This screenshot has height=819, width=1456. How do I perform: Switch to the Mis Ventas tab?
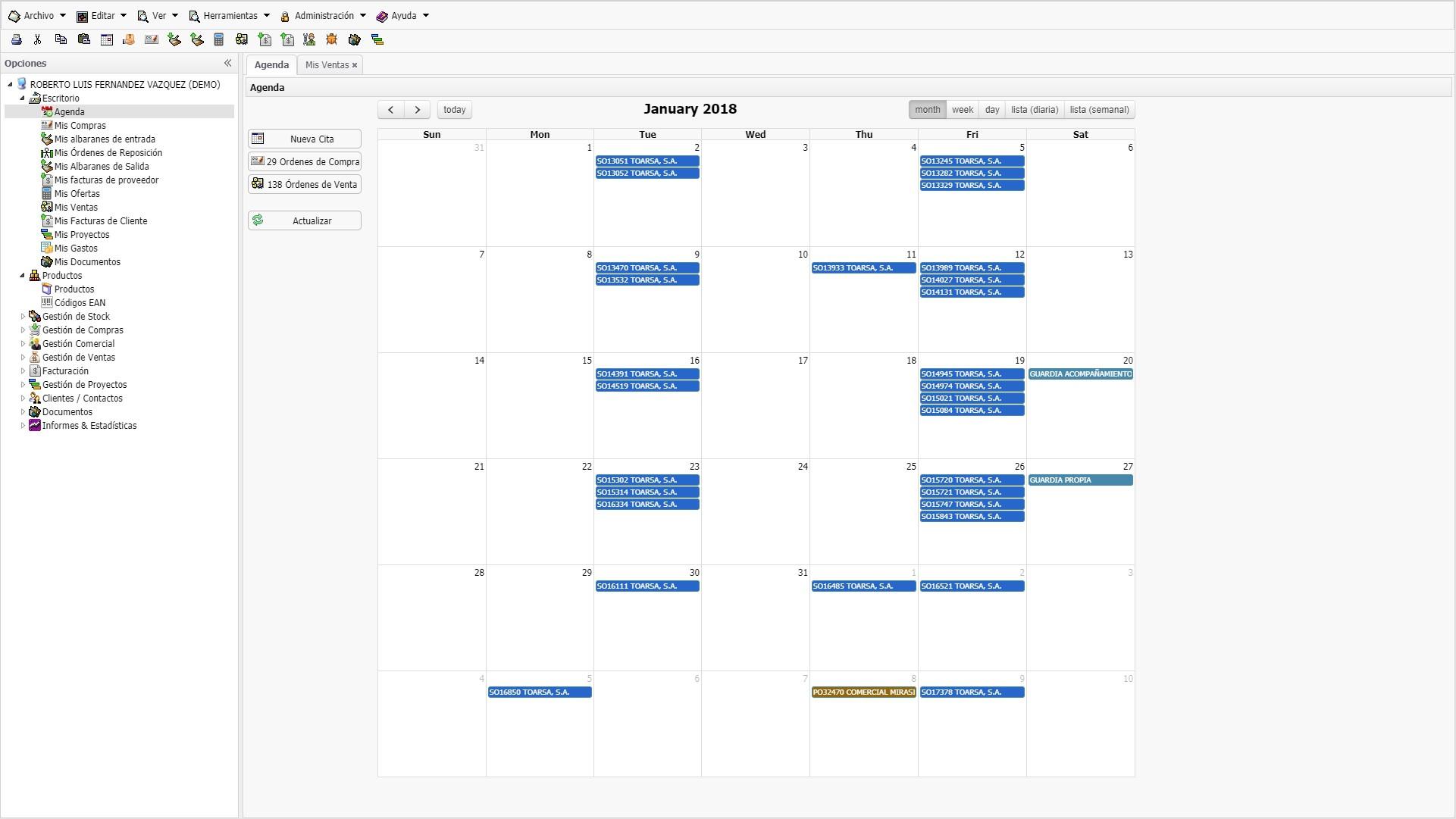(x=327, y=65)
